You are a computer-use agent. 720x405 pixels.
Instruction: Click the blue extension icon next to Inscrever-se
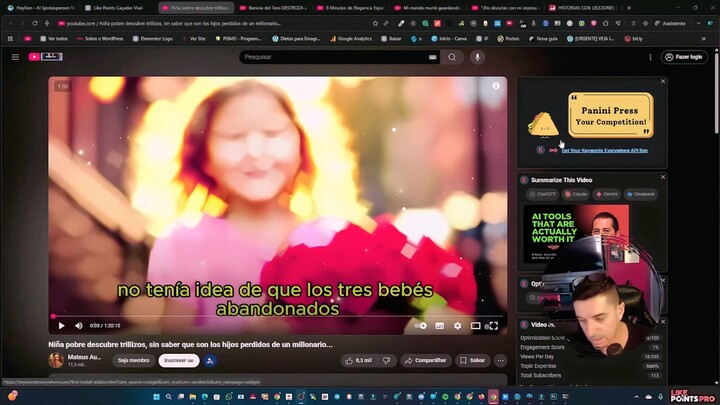coord(210,360)
